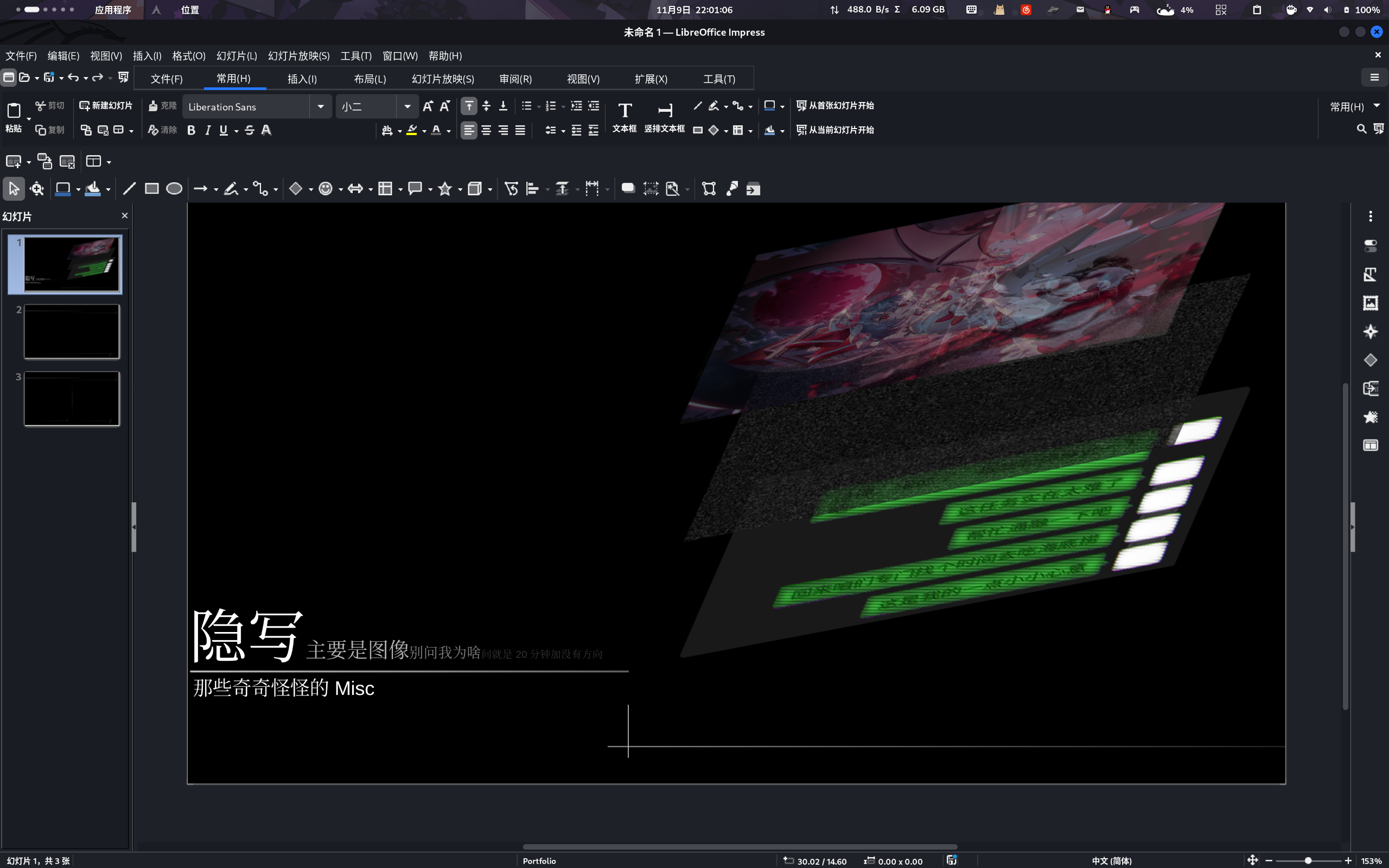The height and width of the screenshot is (868, 1389).
Task: Select slide 2 thumbnail
Action: (x=72, y=332)
